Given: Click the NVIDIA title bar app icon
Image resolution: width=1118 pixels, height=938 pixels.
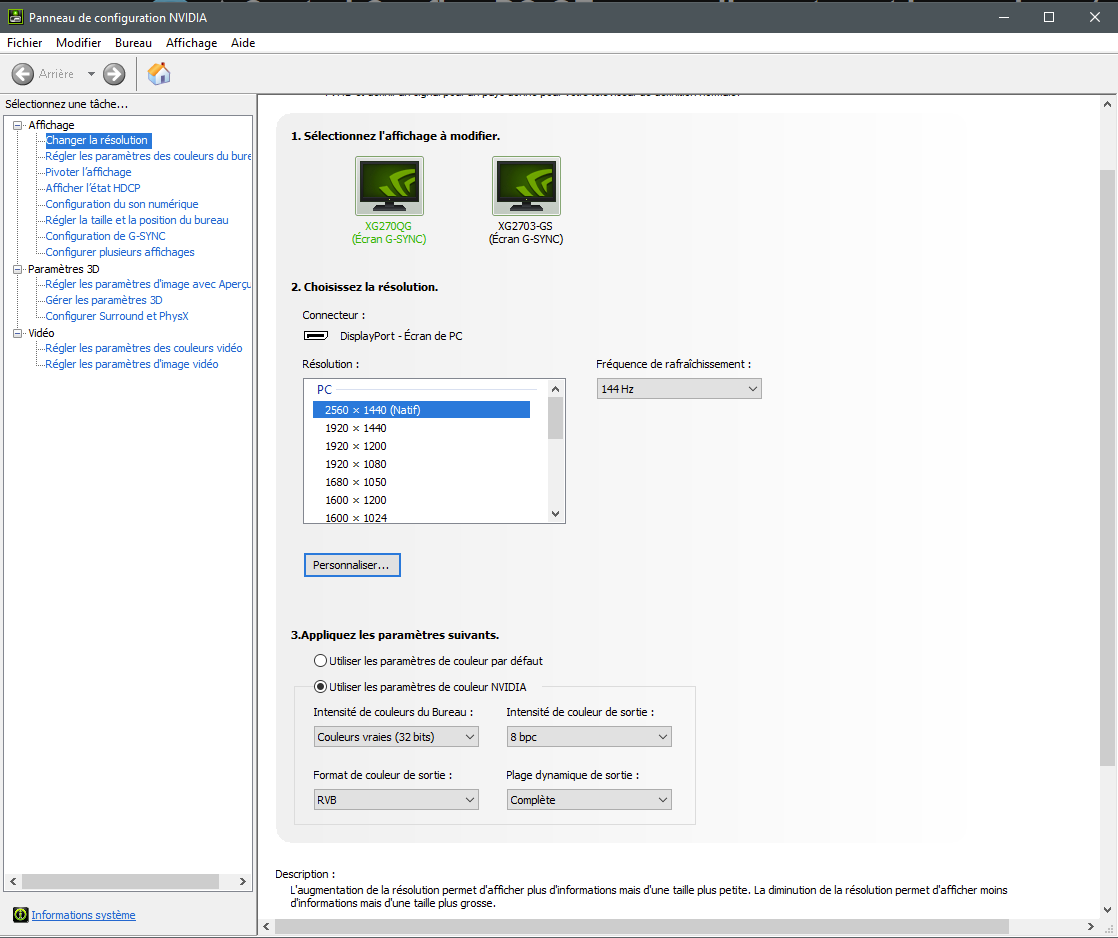Looking at the screenshot, I should tap(15, 16).
